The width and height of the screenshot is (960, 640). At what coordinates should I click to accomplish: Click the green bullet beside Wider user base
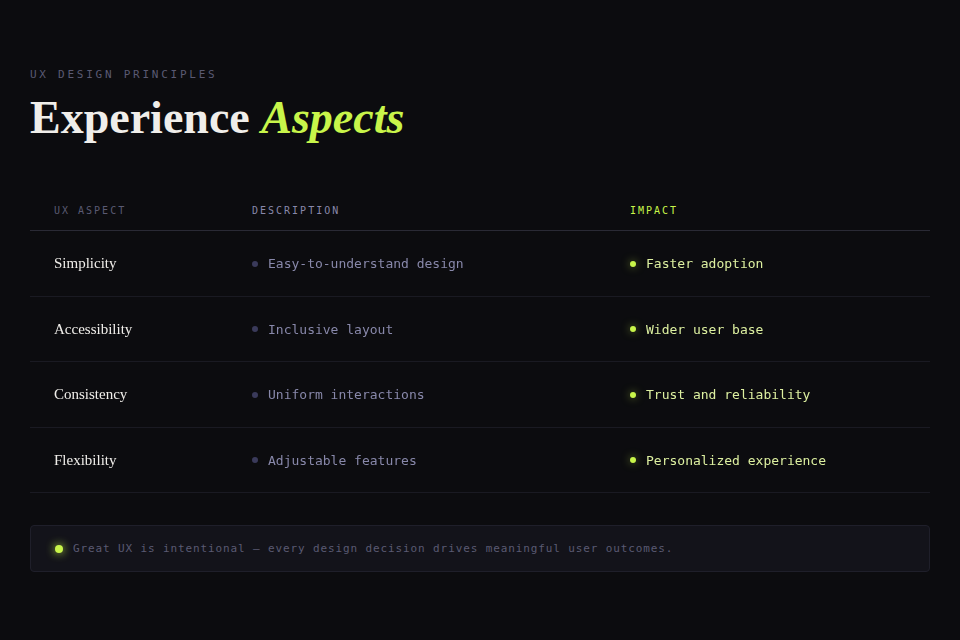(633, 329)
